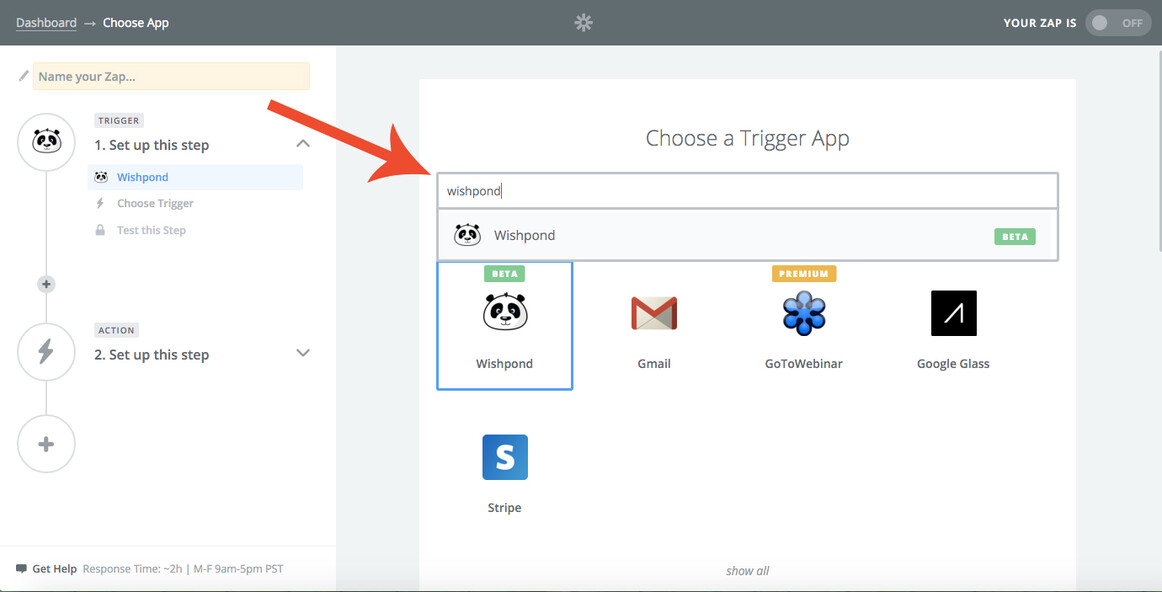Open the Dashboard breadcrumb link
Viewport: 1162px width, 592px height.
[46, 22]
